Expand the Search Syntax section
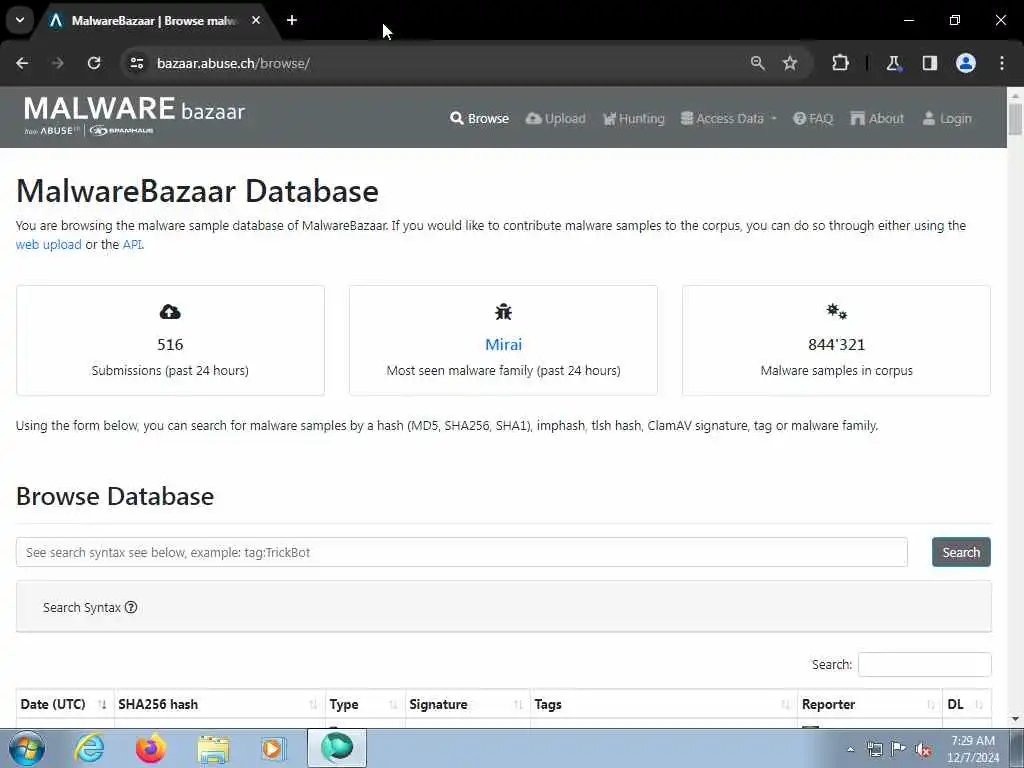The width and height of the screenshot is (1024, 768). click(x=90, y=607)
